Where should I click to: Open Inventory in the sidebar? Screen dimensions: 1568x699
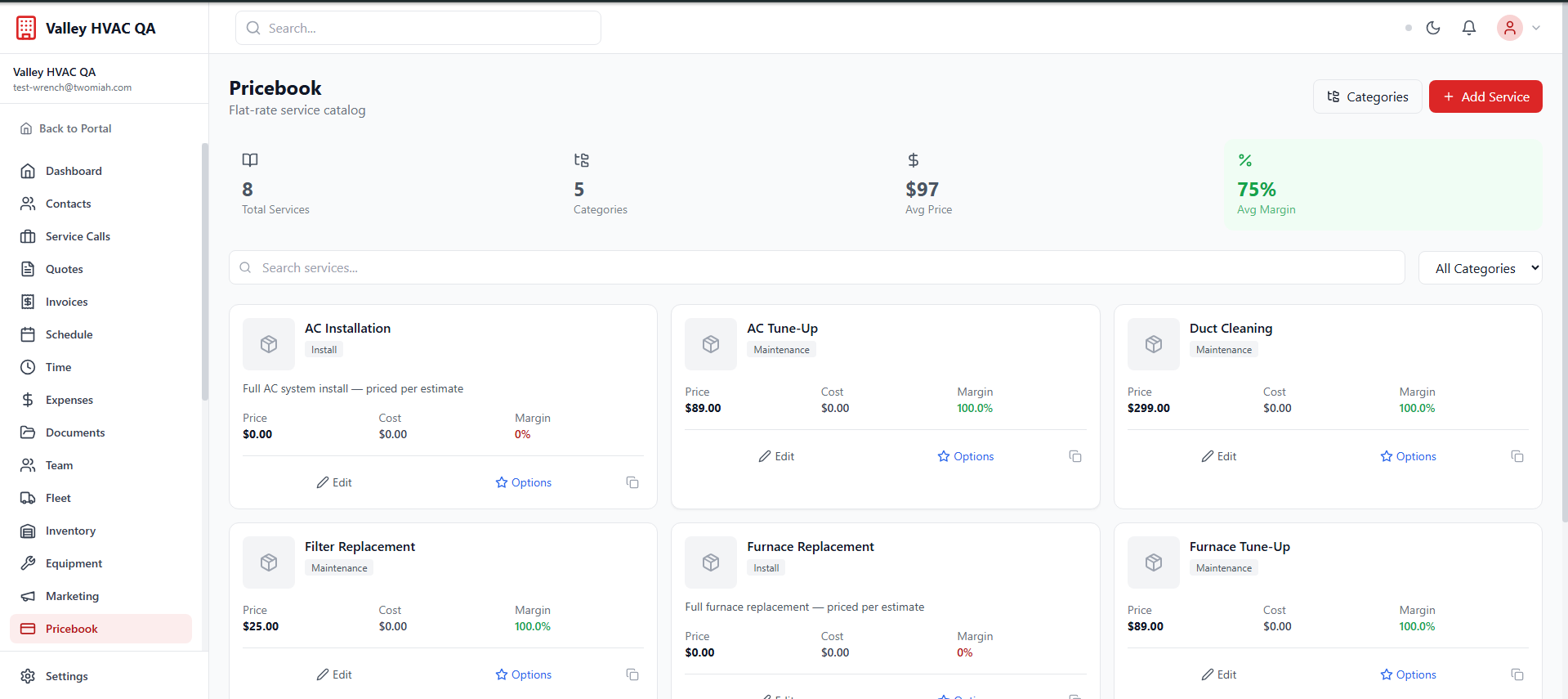click(70, 531)
